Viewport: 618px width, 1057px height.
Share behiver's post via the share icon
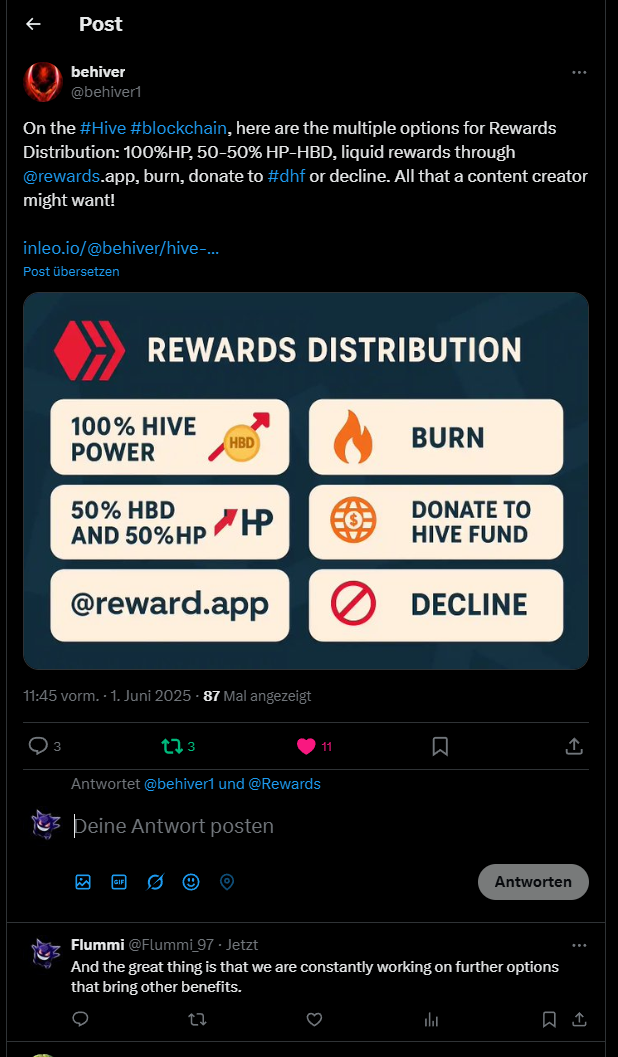point(574,746)
